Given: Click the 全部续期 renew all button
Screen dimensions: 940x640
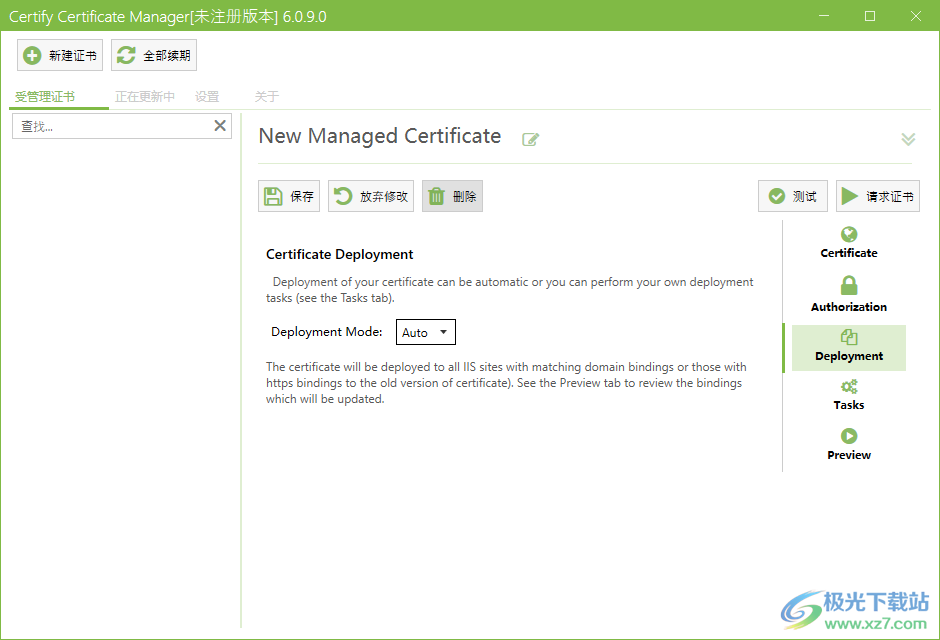Looking at the screenshot, I should click(x=154, y=55).
